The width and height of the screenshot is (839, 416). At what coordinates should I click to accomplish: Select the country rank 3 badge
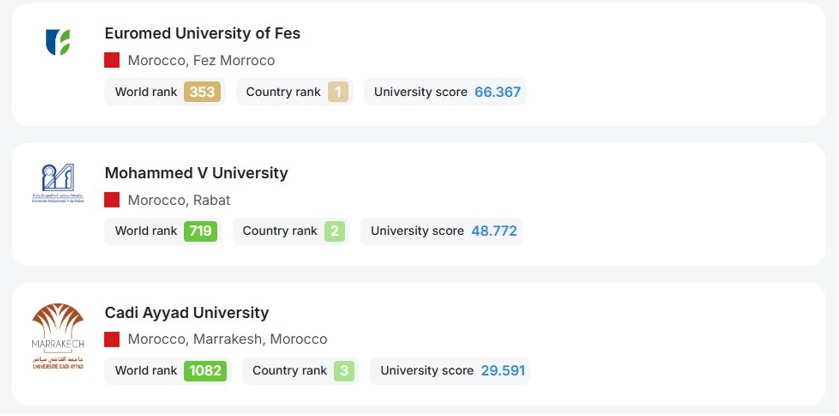[344, 370]
